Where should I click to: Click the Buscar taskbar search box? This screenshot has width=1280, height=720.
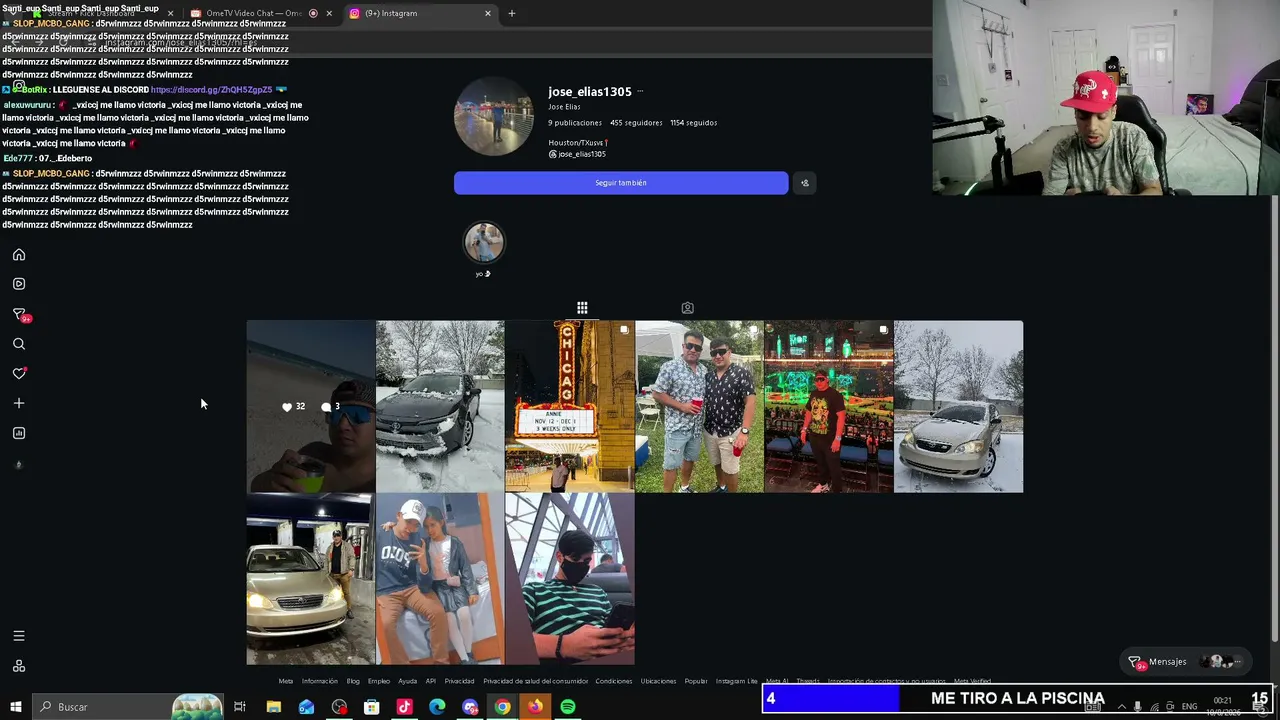tap(128, 707)
